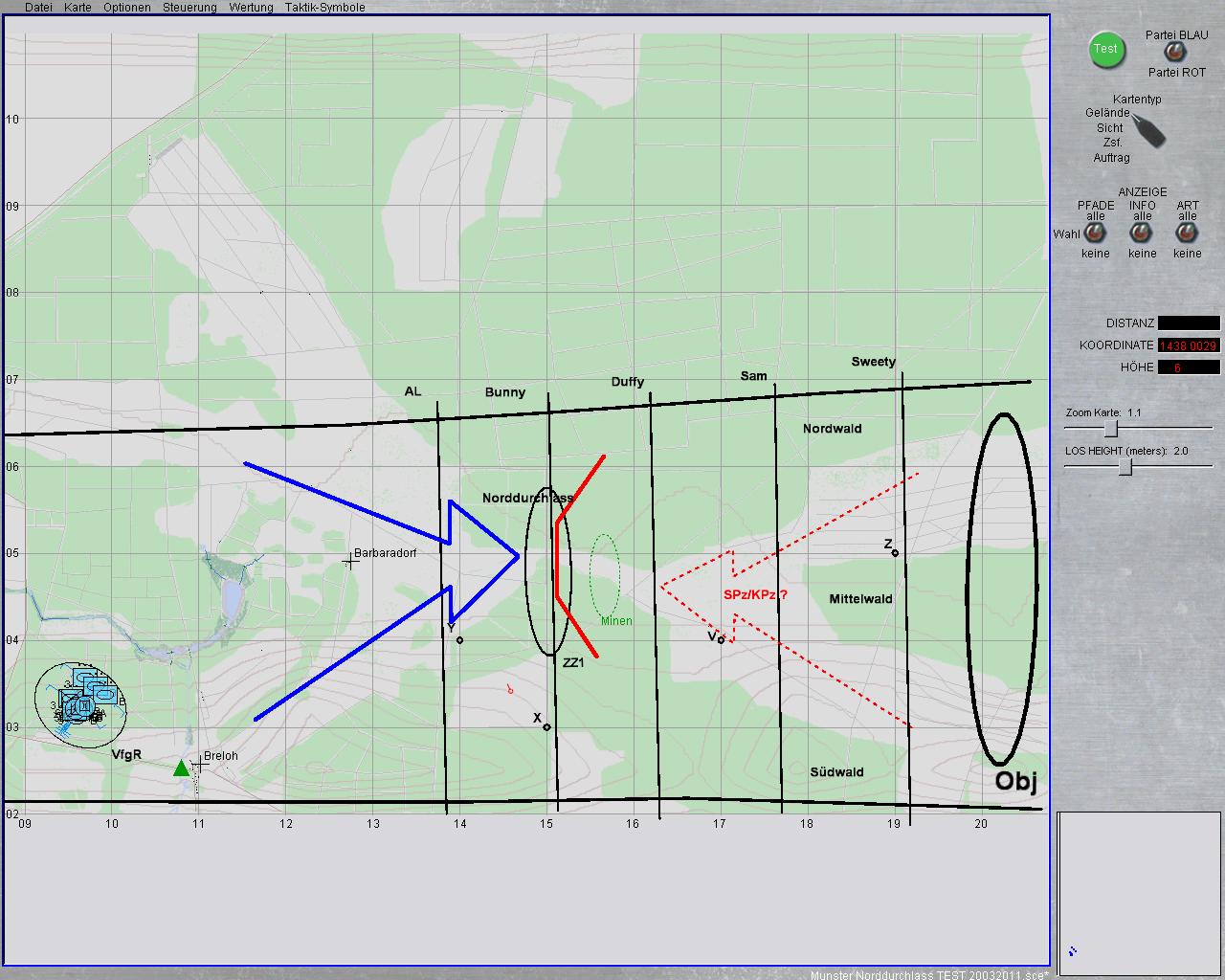
Task: Expand the Wertung menu
Action: 251,8
